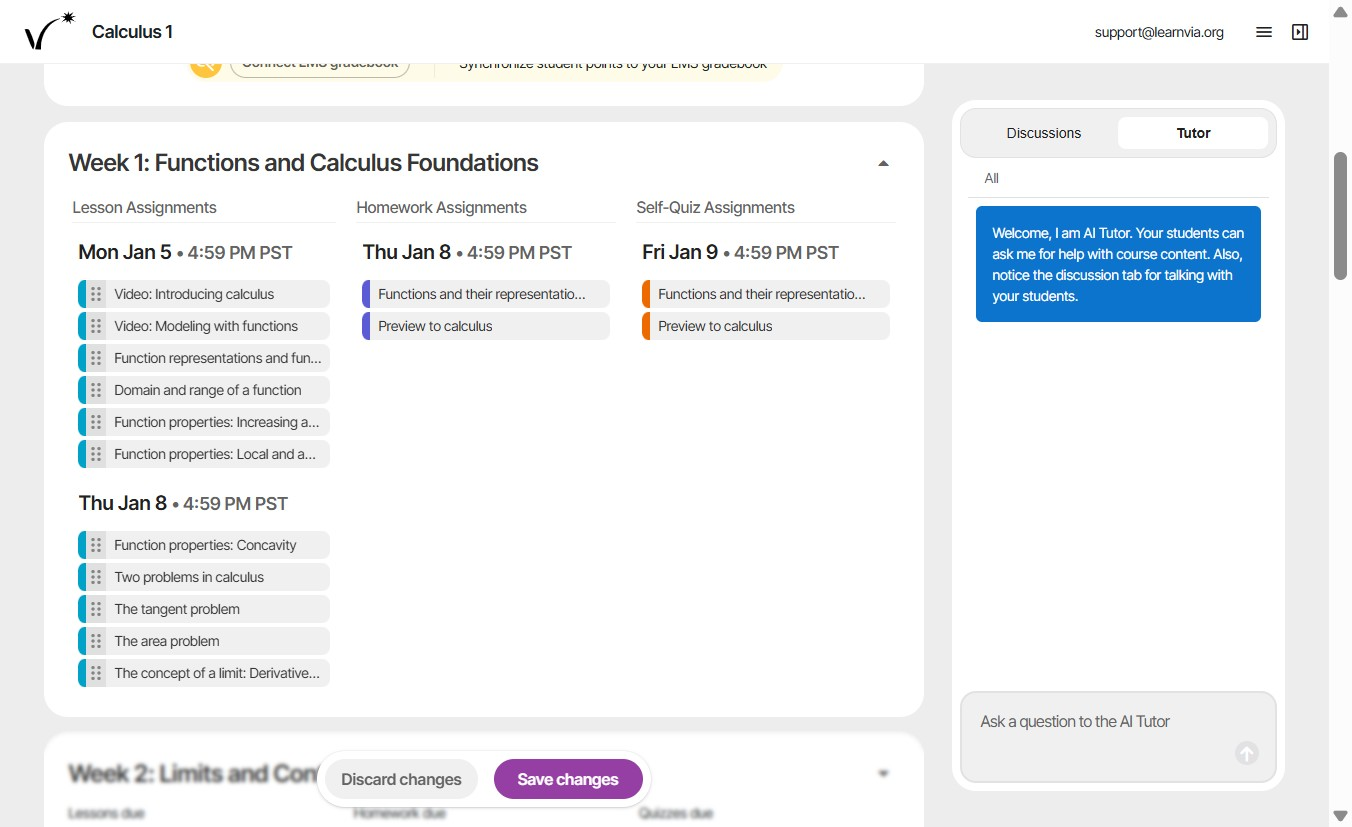The image size is (1352, 827).
Task: Grab drag handle for The tangent problem
Action: pos(96,609)
